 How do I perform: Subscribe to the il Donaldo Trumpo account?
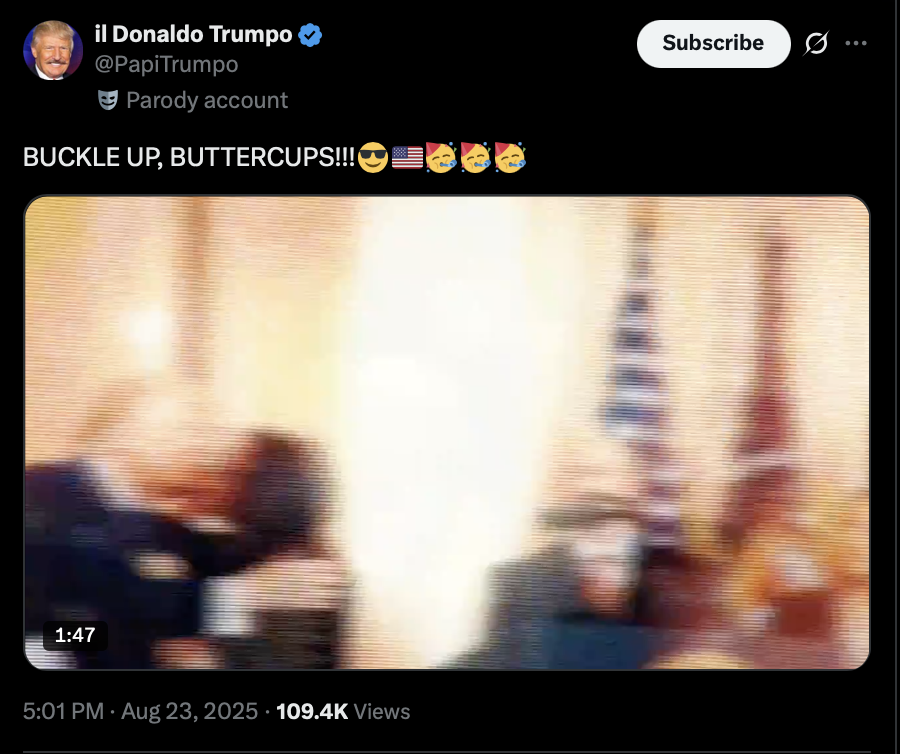point(713,44)
